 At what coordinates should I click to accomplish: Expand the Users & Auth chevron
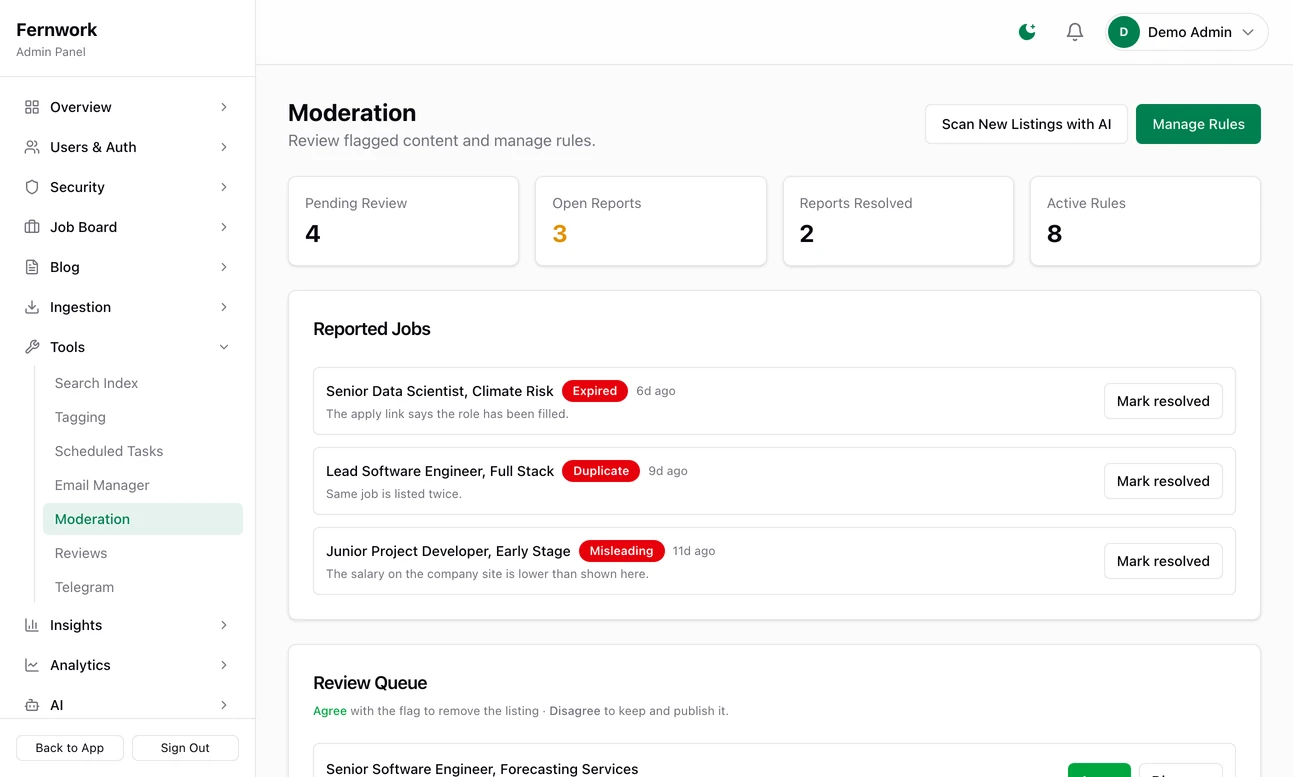point(224,147)
